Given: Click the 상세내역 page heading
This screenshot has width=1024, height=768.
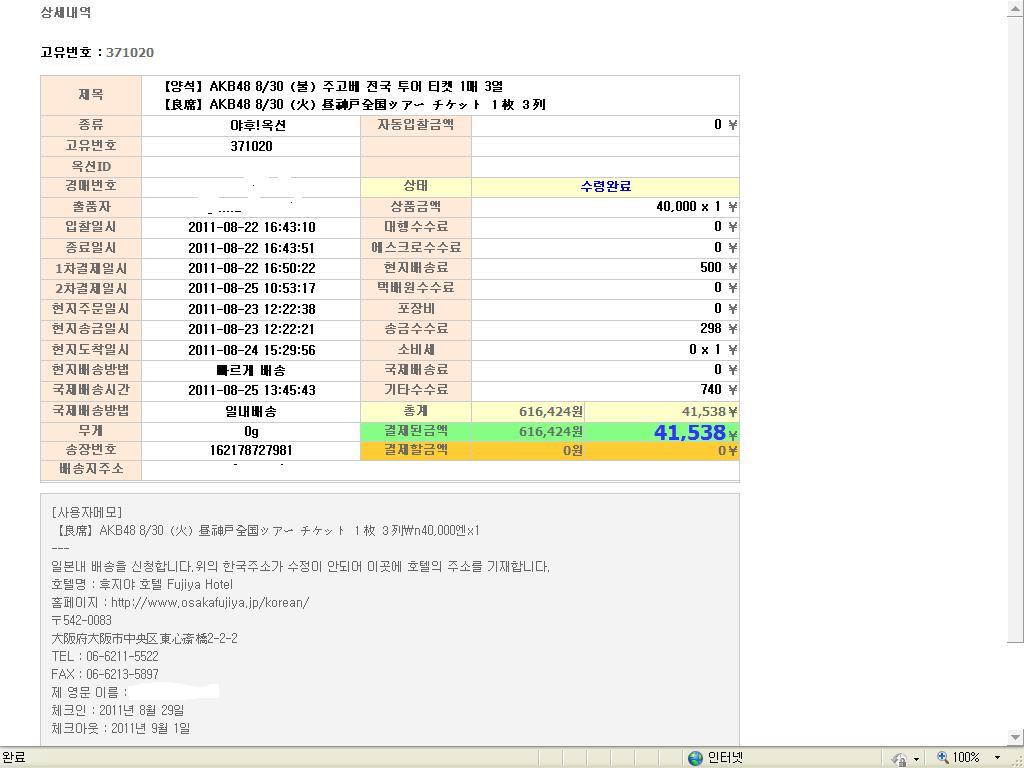Looking at the screenshot, I should pos(65,13).
